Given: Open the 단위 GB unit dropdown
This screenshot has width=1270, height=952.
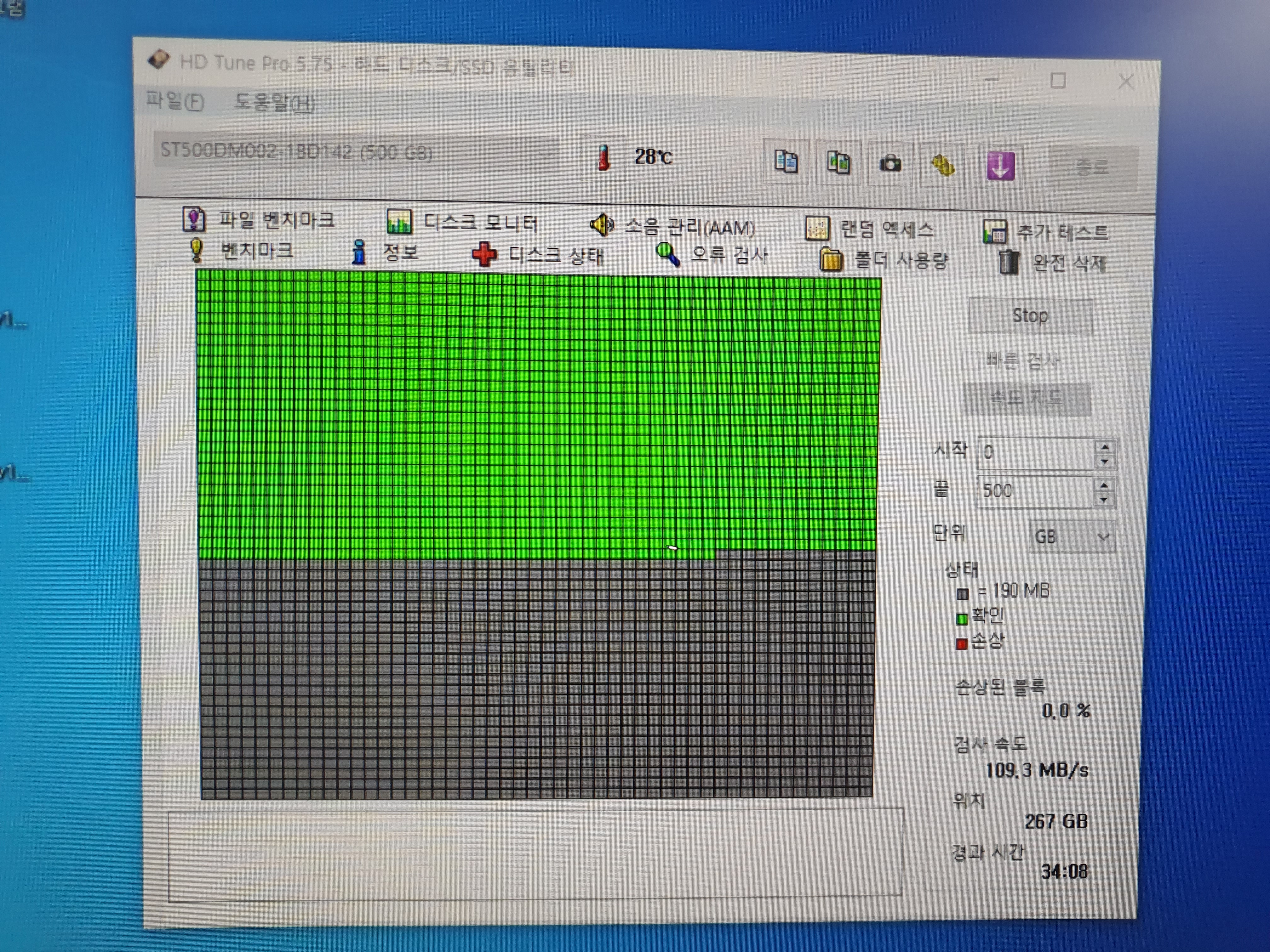Looking at the screenshot, I should (1072, 537).
